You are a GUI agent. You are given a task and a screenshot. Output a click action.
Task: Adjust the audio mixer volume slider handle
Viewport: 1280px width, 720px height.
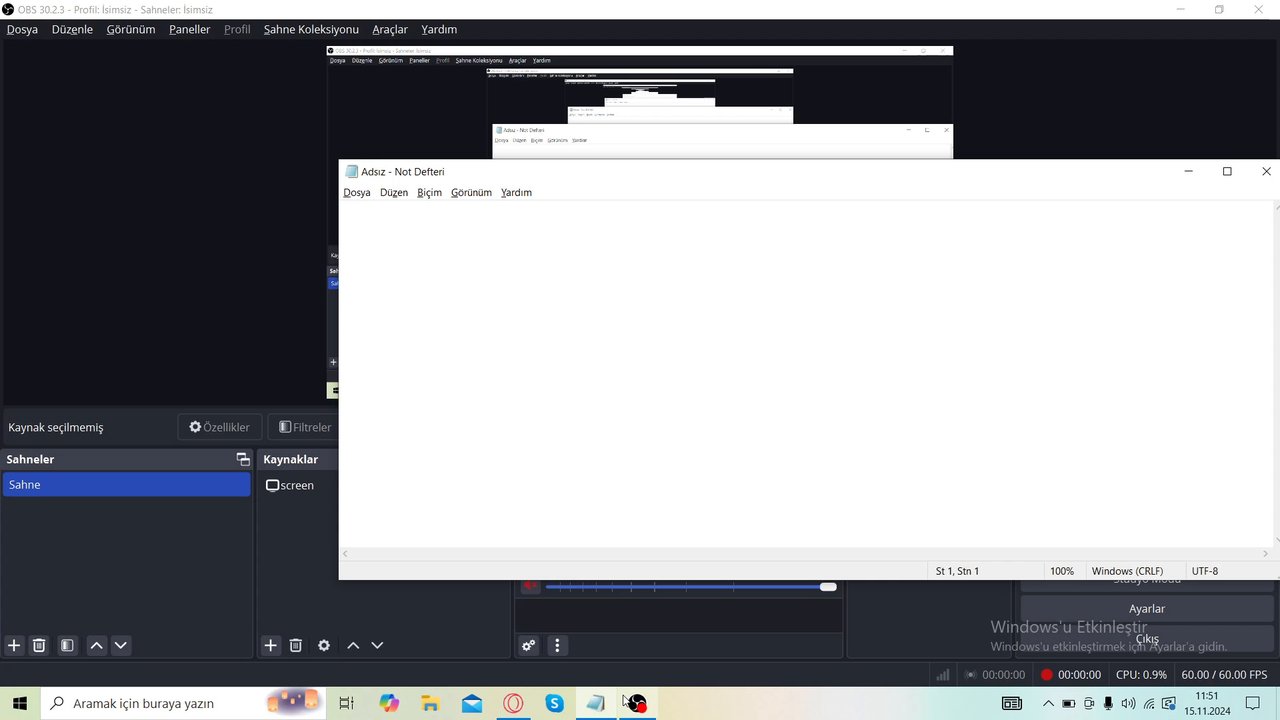click(x=828, y=587)
